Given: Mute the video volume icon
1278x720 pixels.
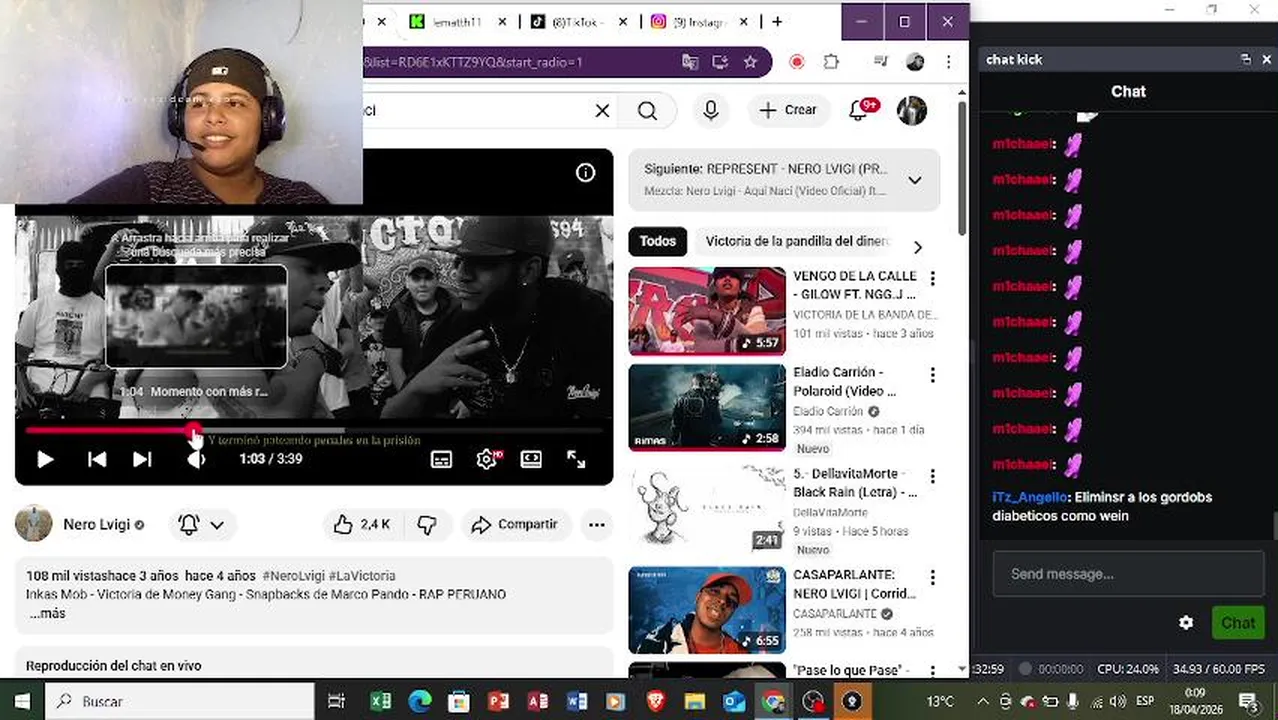Looking at the screenshot, I should [x=196, y=459].
